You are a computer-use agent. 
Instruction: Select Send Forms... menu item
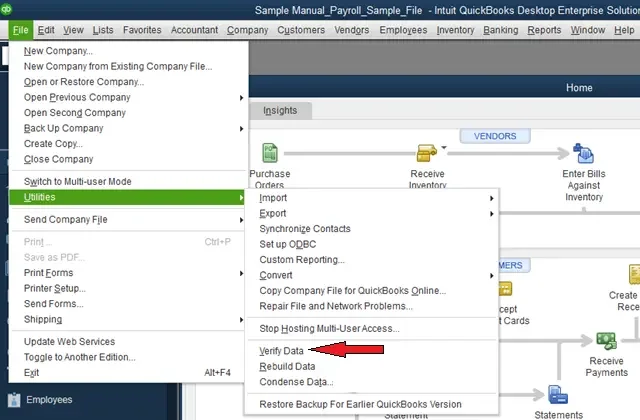(x=128, y=304)
